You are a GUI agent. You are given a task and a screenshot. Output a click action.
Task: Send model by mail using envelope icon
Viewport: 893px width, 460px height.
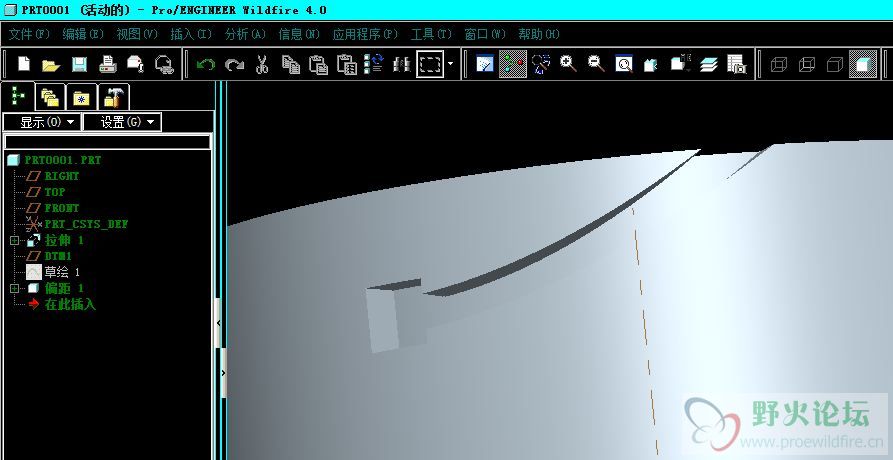pyautogui.click(x=136, y=64)
